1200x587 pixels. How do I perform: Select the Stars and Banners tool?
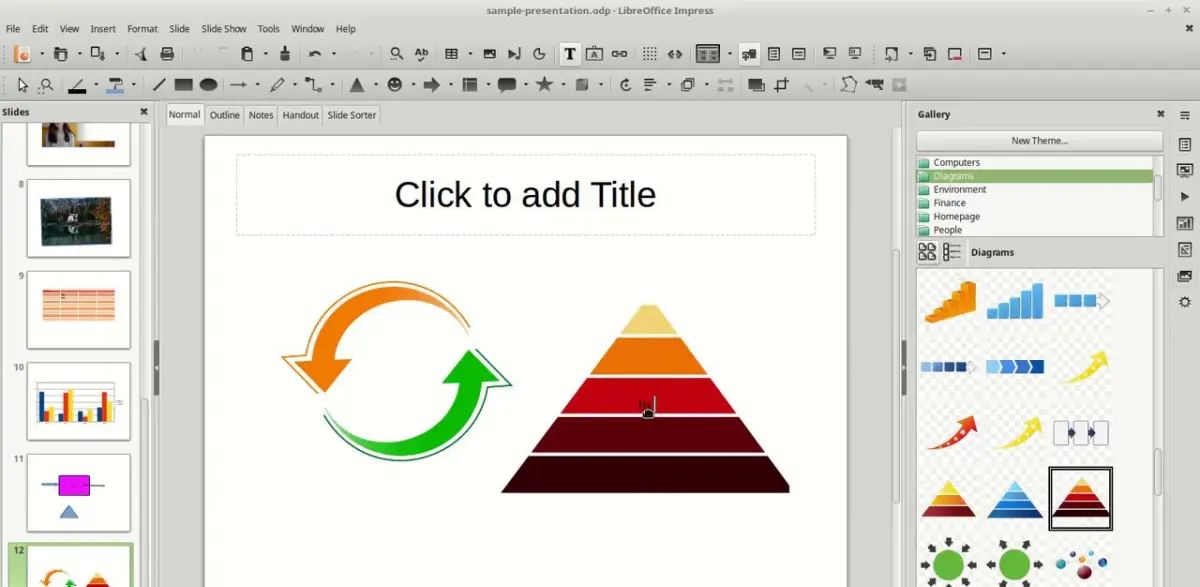[544, 85]
